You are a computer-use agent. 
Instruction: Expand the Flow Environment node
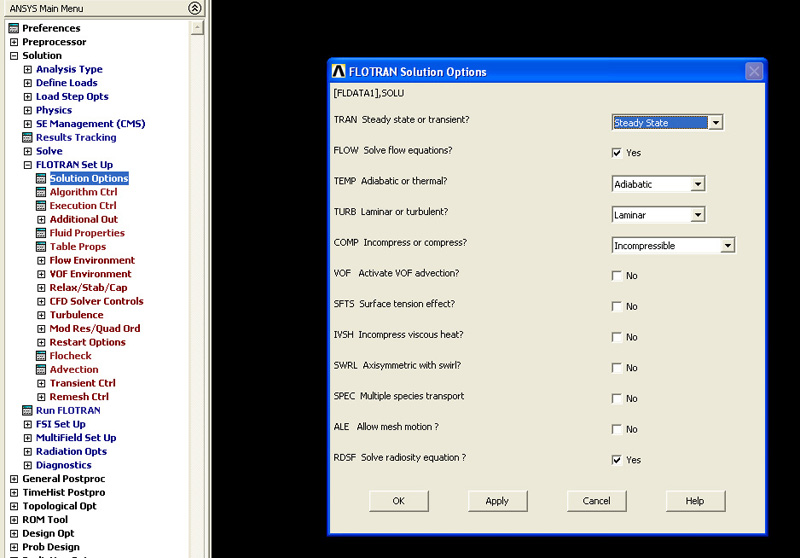[41, 260]
